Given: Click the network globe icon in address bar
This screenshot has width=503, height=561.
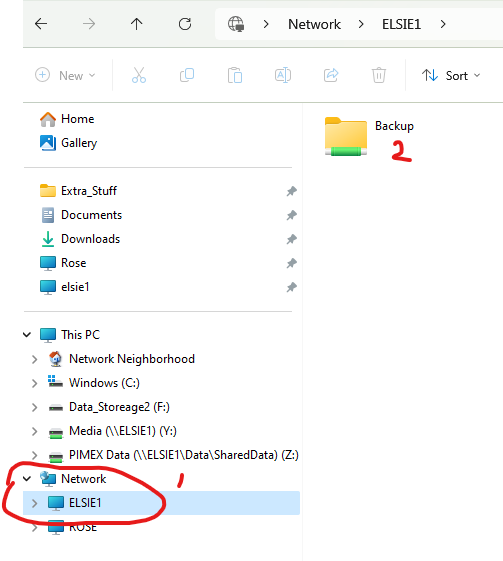Looking at the screenshot, I should click(236, 24).
